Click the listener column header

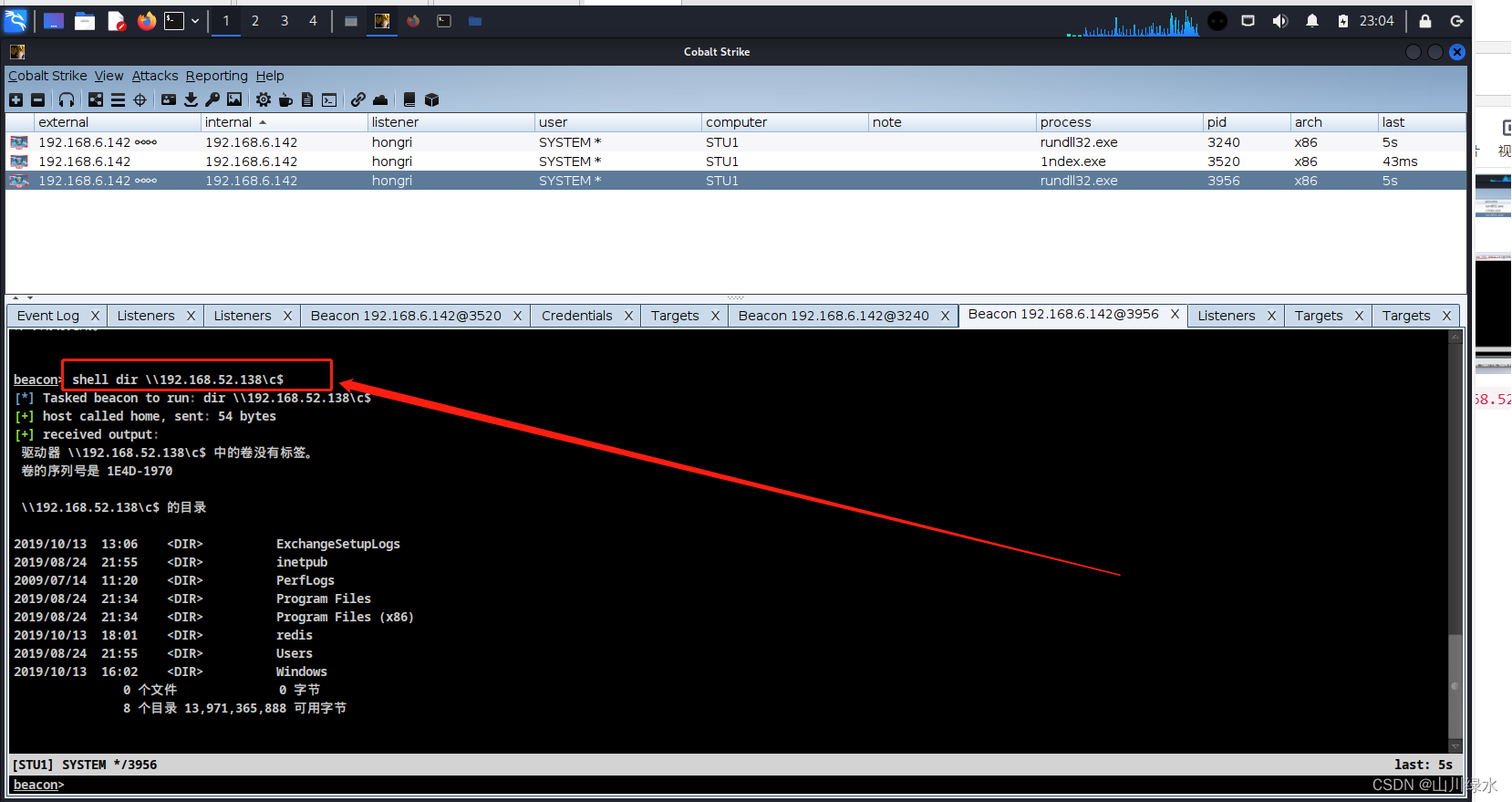tap(450, 122)
